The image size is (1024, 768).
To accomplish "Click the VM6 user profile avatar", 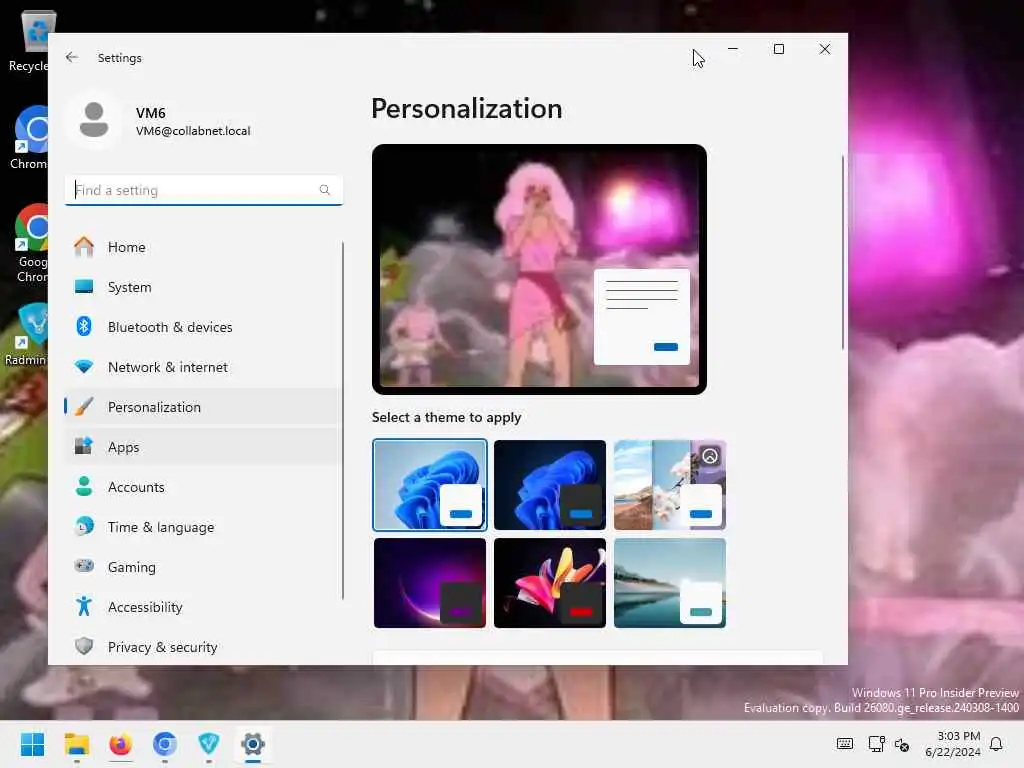I will point(94,120).
